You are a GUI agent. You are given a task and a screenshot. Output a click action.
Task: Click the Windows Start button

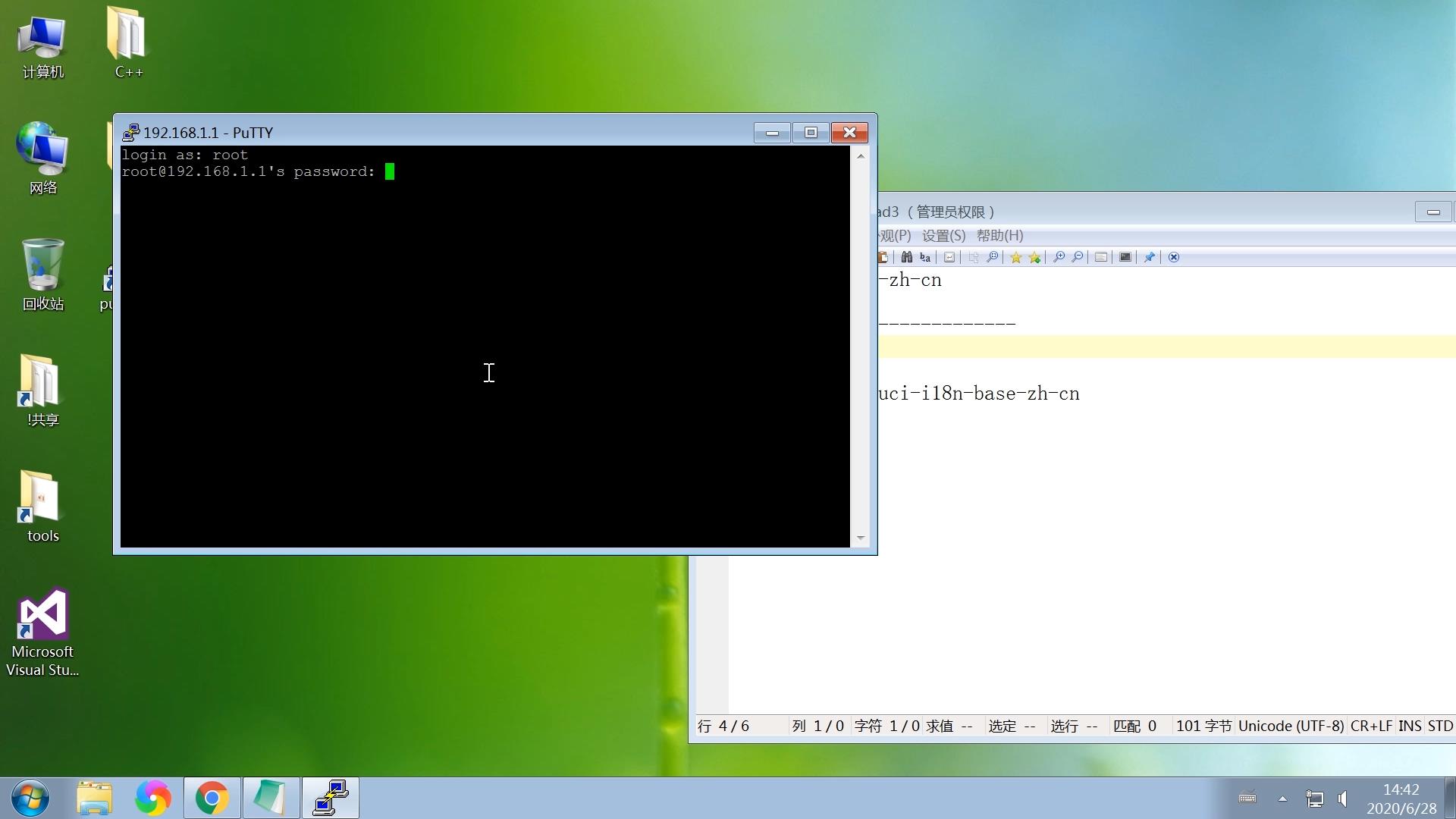[x=30, y=798]
